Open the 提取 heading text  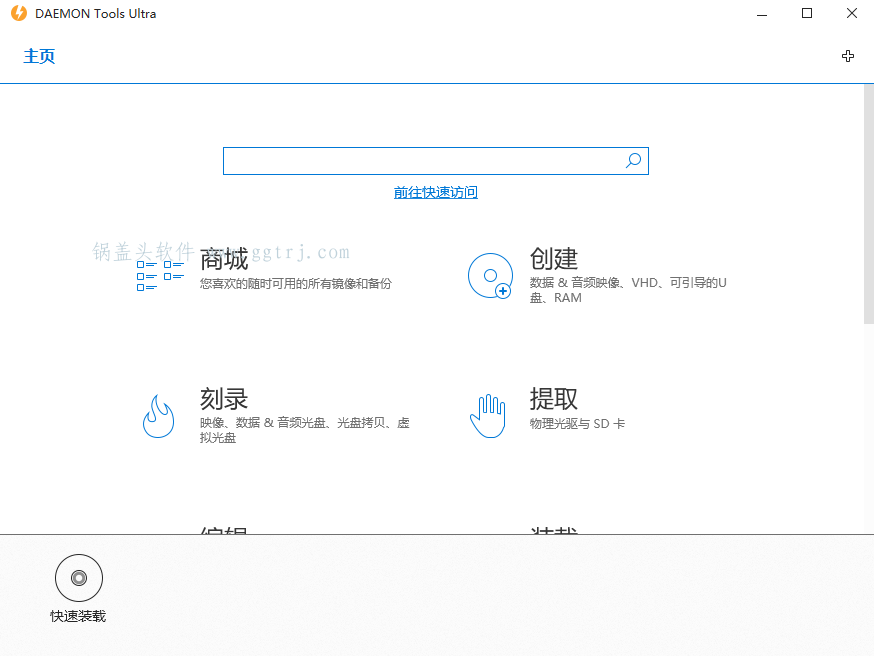point(554,399)
